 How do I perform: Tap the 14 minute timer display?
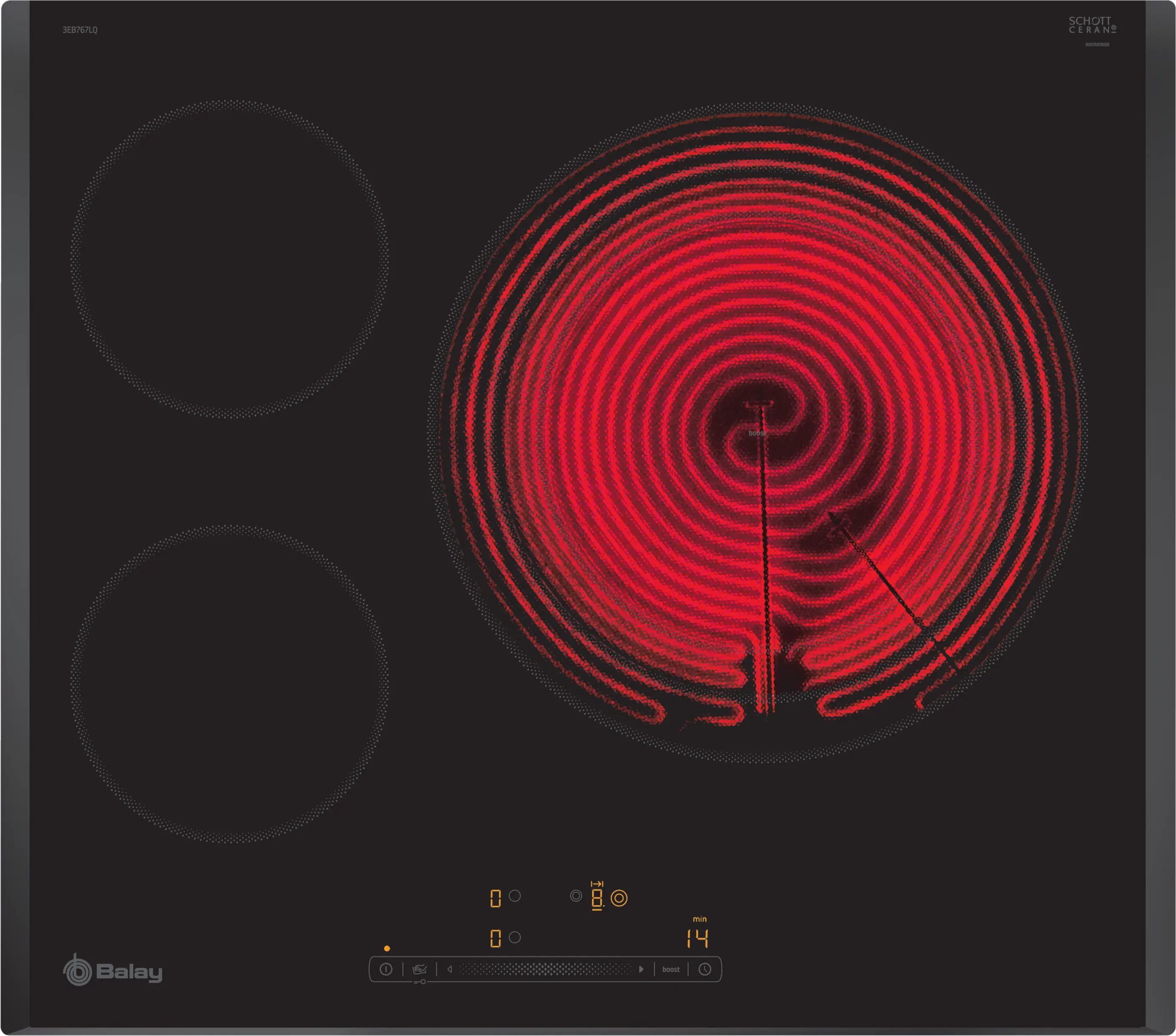point(697,939)
